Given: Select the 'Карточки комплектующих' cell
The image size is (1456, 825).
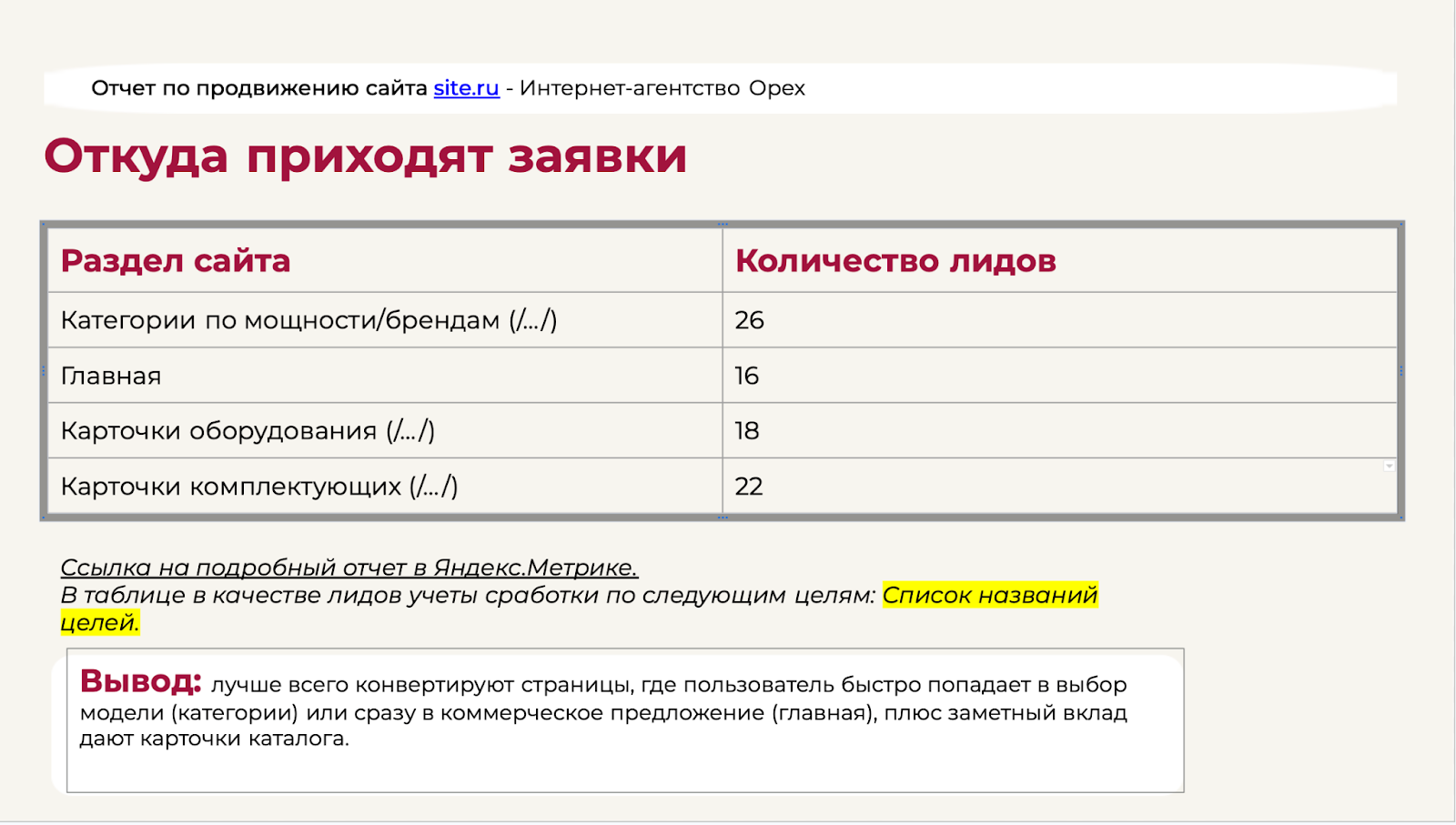Looking at the screenshot, I should pos(258,487).
